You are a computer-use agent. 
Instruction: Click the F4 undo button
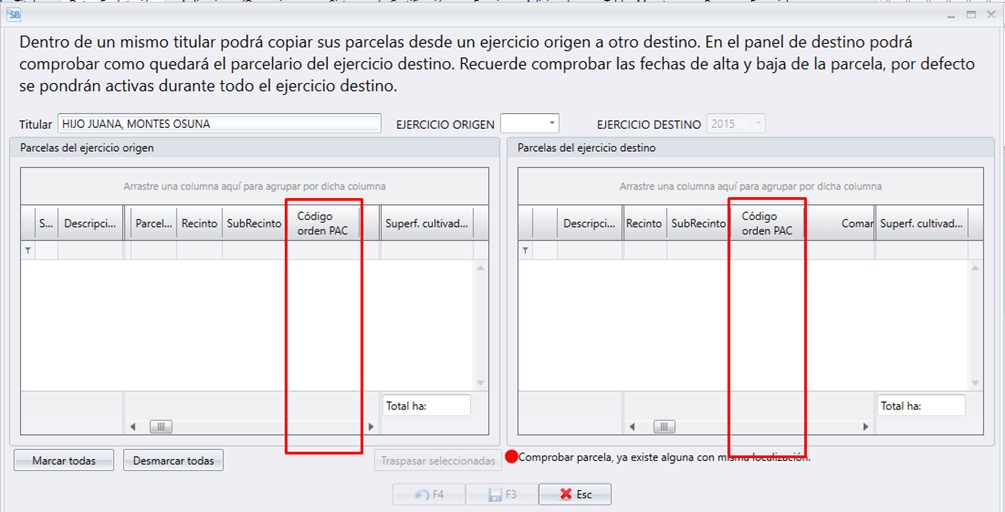click(x=429, y=494)
